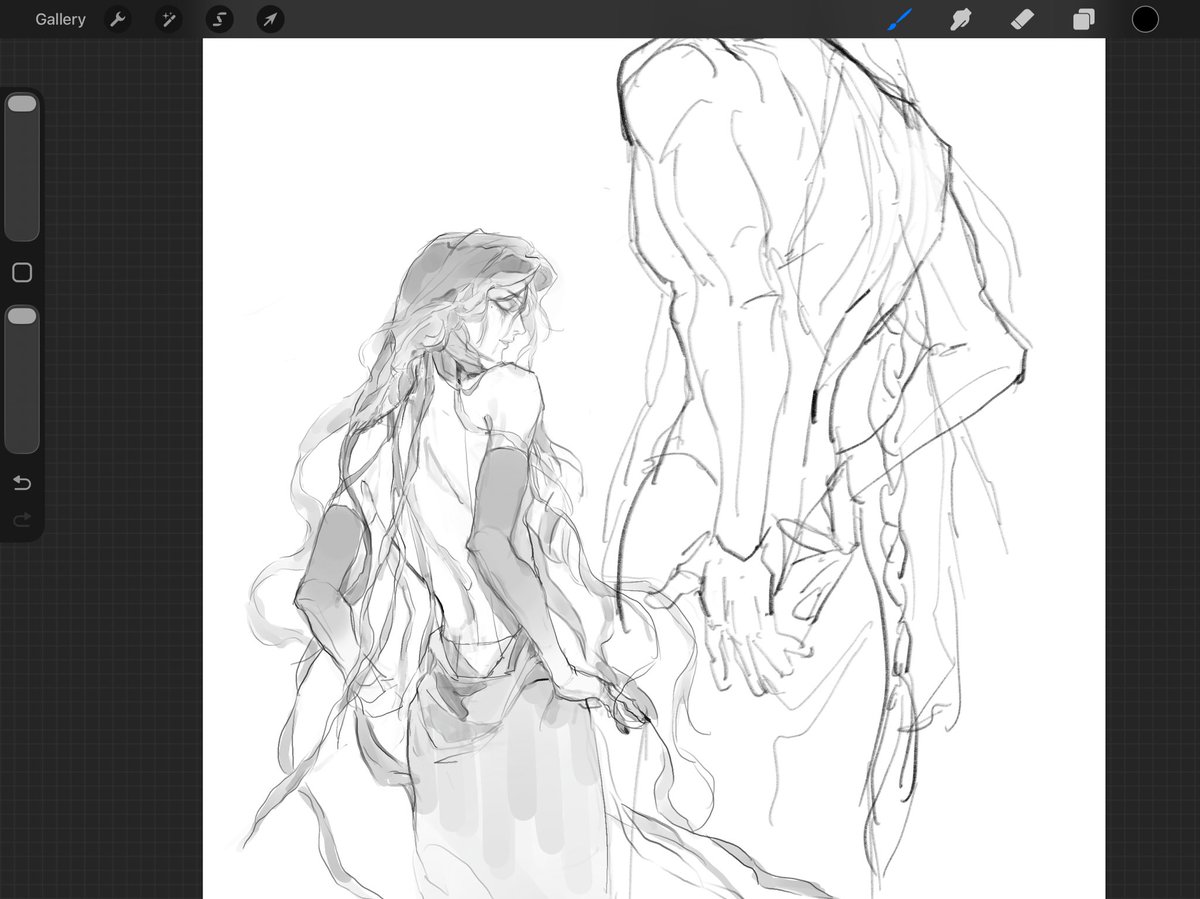Activate the Transform arrow tool
Image resolution: width=1200 pixels, height=899 pixels.
pyautogui.click(x=270, y=19)
